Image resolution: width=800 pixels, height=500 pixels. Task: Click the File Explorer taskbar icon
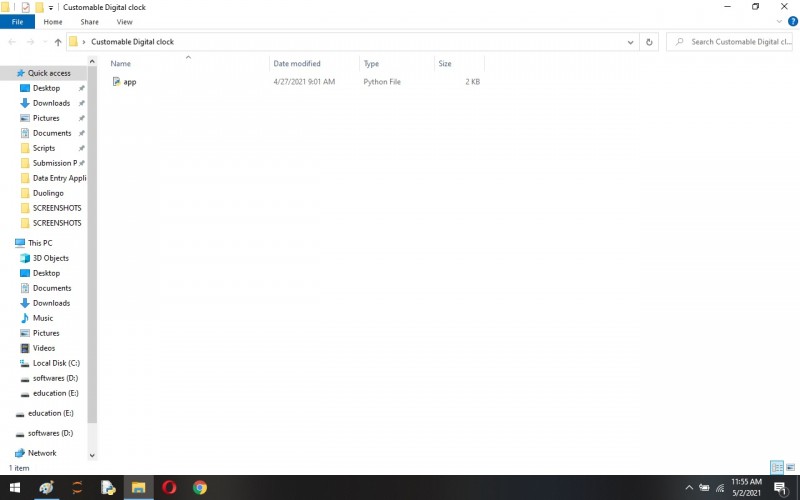click(138, 488)
